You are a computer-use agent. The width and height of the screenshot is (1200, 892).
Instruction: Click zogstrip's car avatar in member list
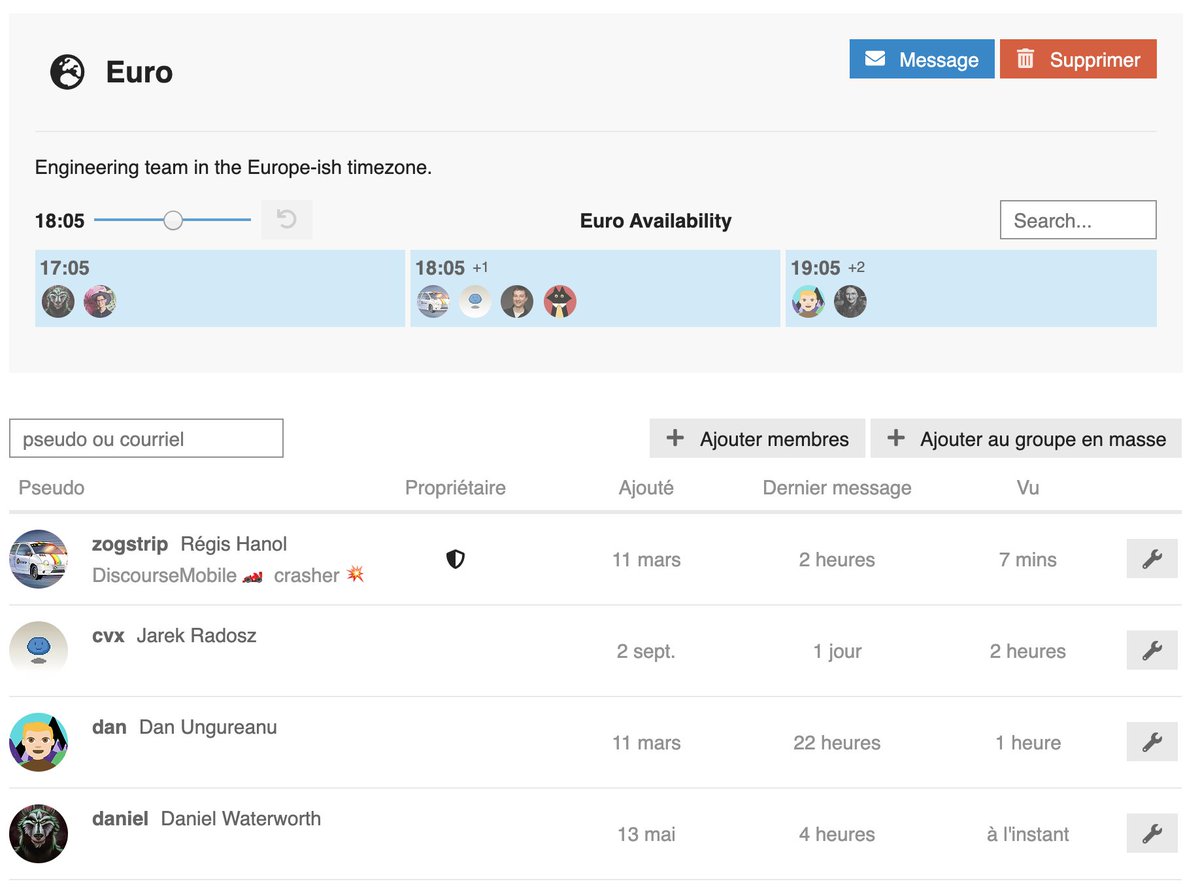tap(38, 559)
